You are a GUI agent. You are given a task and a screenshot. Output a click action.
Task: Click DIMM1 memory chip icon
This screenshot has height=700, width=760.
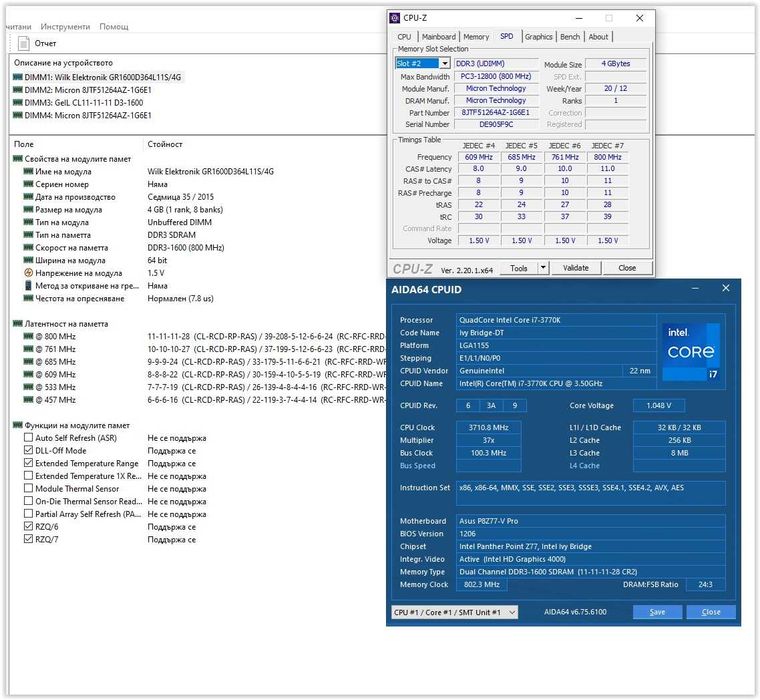pyautogui.click(x=17, y=77)
